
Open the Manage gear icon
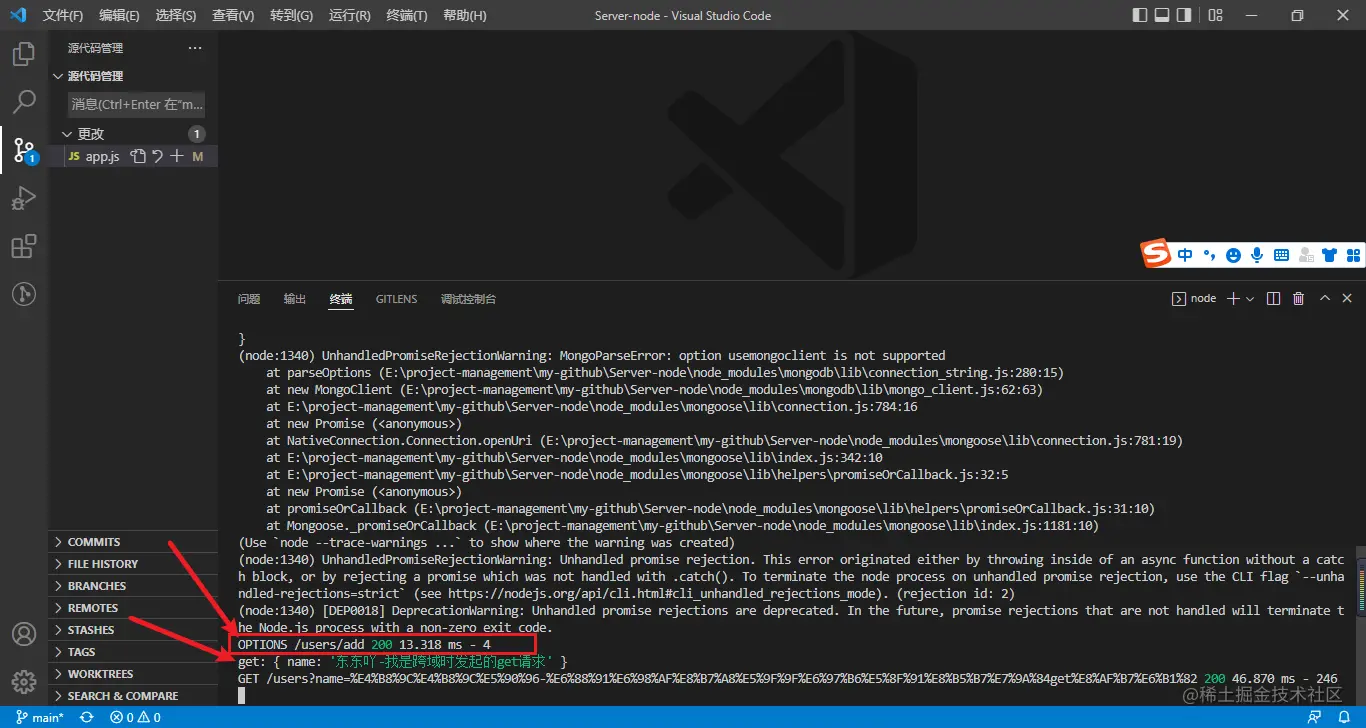(23, 683)
